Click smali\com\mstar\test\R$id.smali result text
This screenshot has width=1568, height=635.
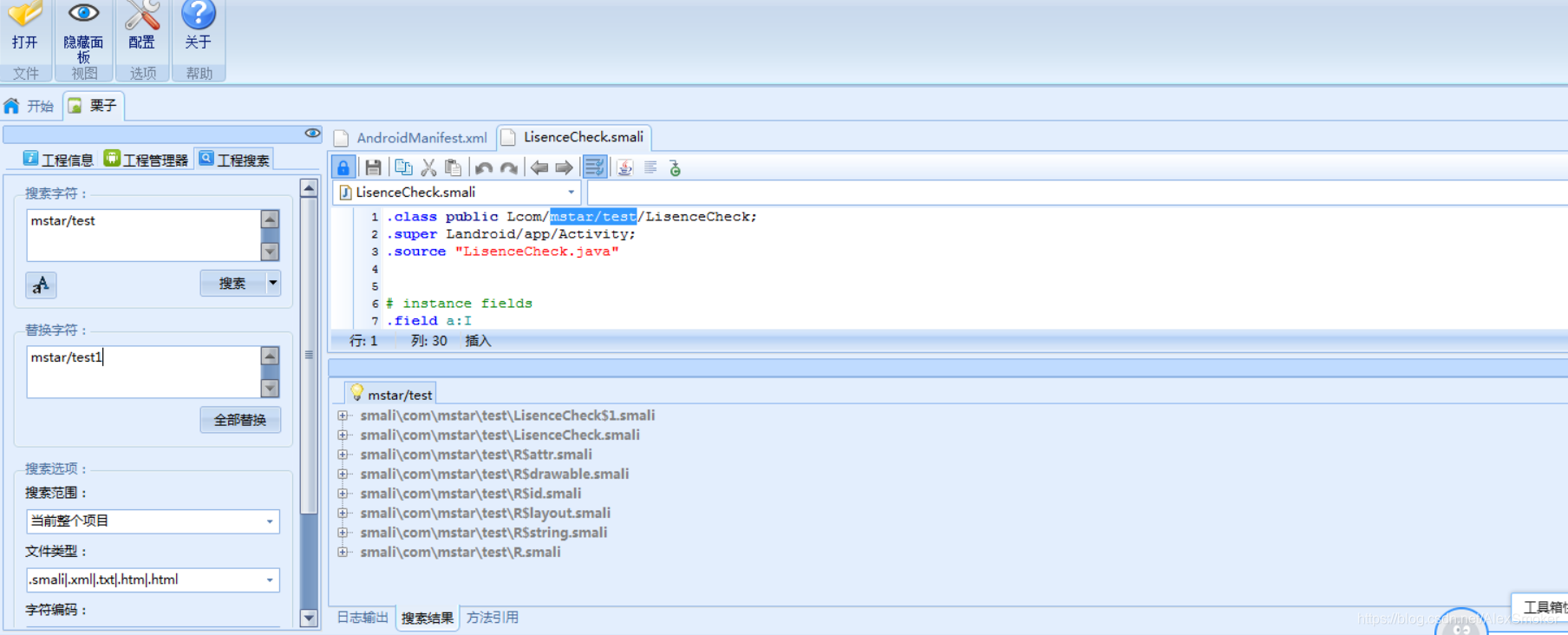point(471,494)
